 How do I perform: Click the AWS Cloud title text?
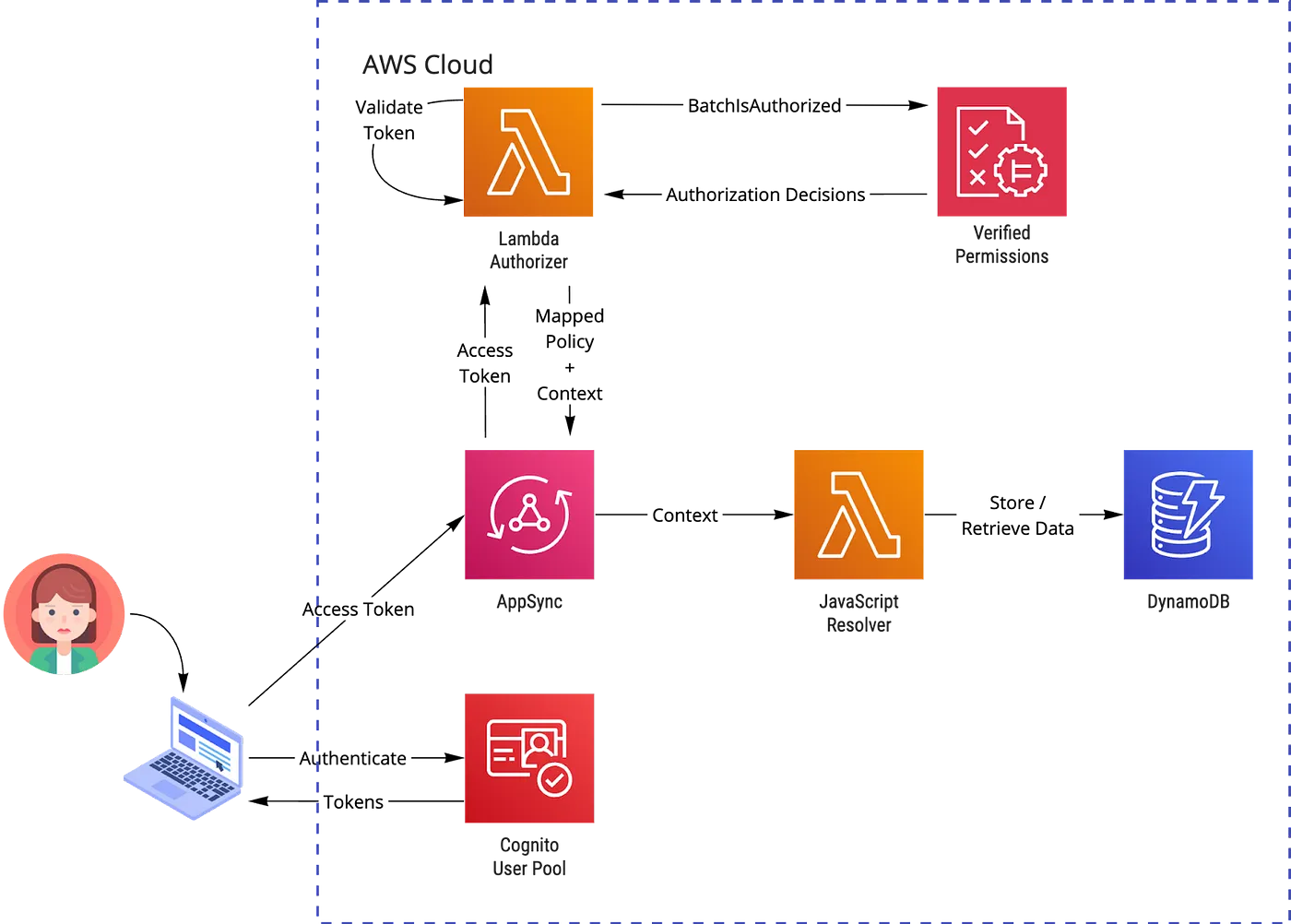click(428, 65)
